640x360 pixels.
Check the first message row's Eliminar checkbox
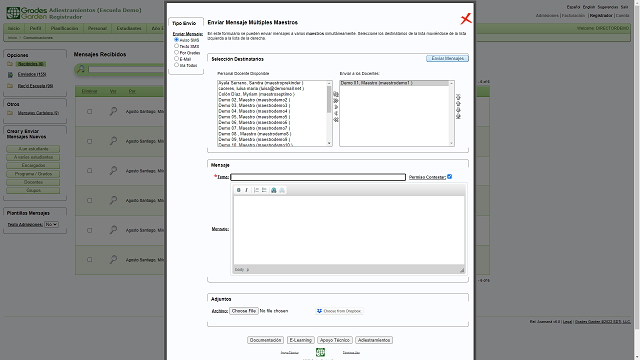point(89,111)
